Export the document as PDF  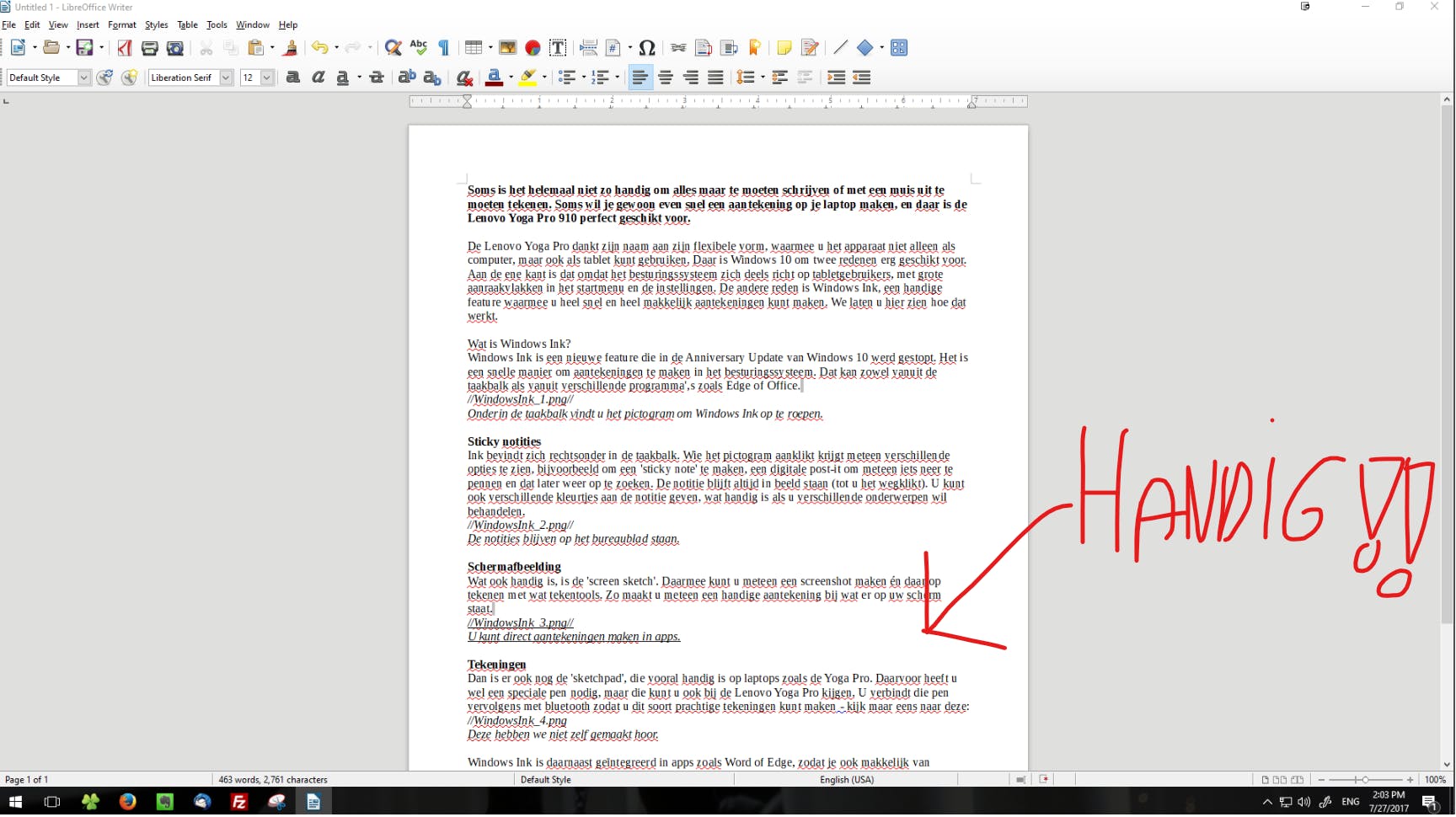coord(125,48)
